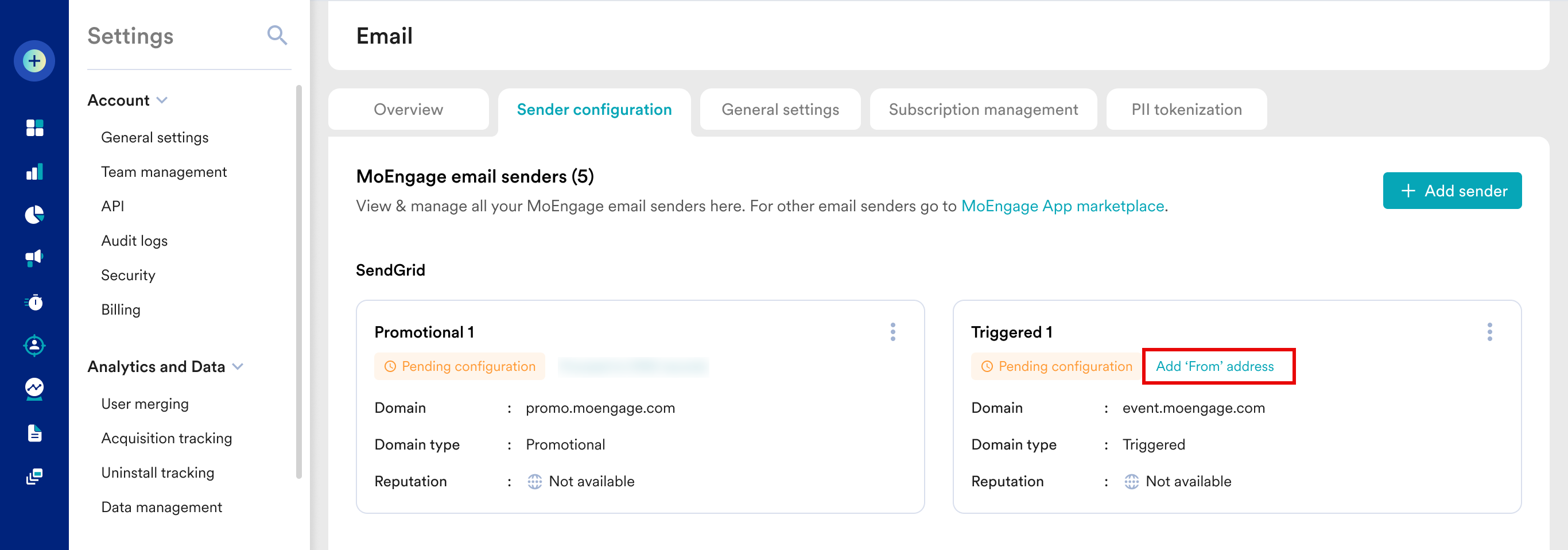The width and height of the screenshot is (1568, 550).
Task: Open Team management settings
Action: coord(164,172)
